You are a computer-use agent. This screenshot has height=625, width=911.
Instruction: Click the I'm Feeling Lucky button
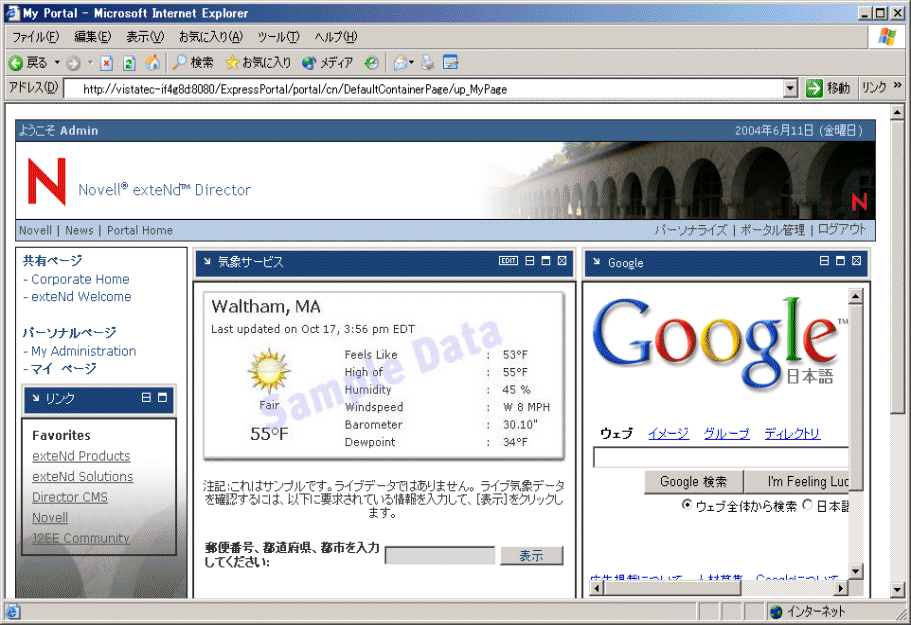coord(797,482)
